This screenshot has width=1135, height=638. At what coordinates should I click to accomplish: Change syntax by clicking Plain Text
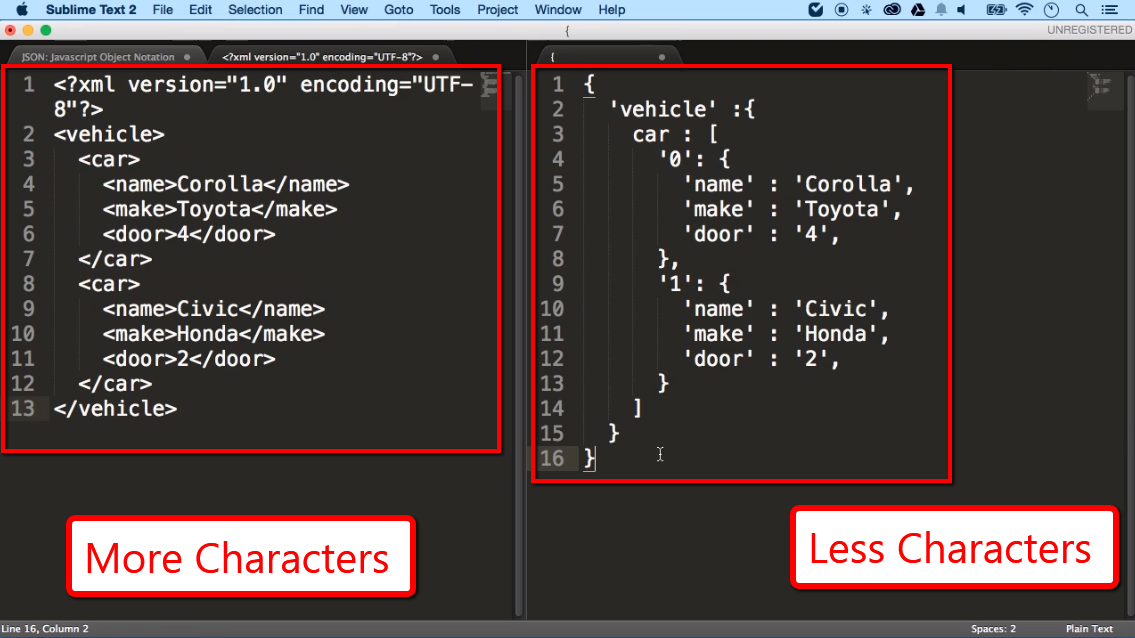[x=1089, y=629]
